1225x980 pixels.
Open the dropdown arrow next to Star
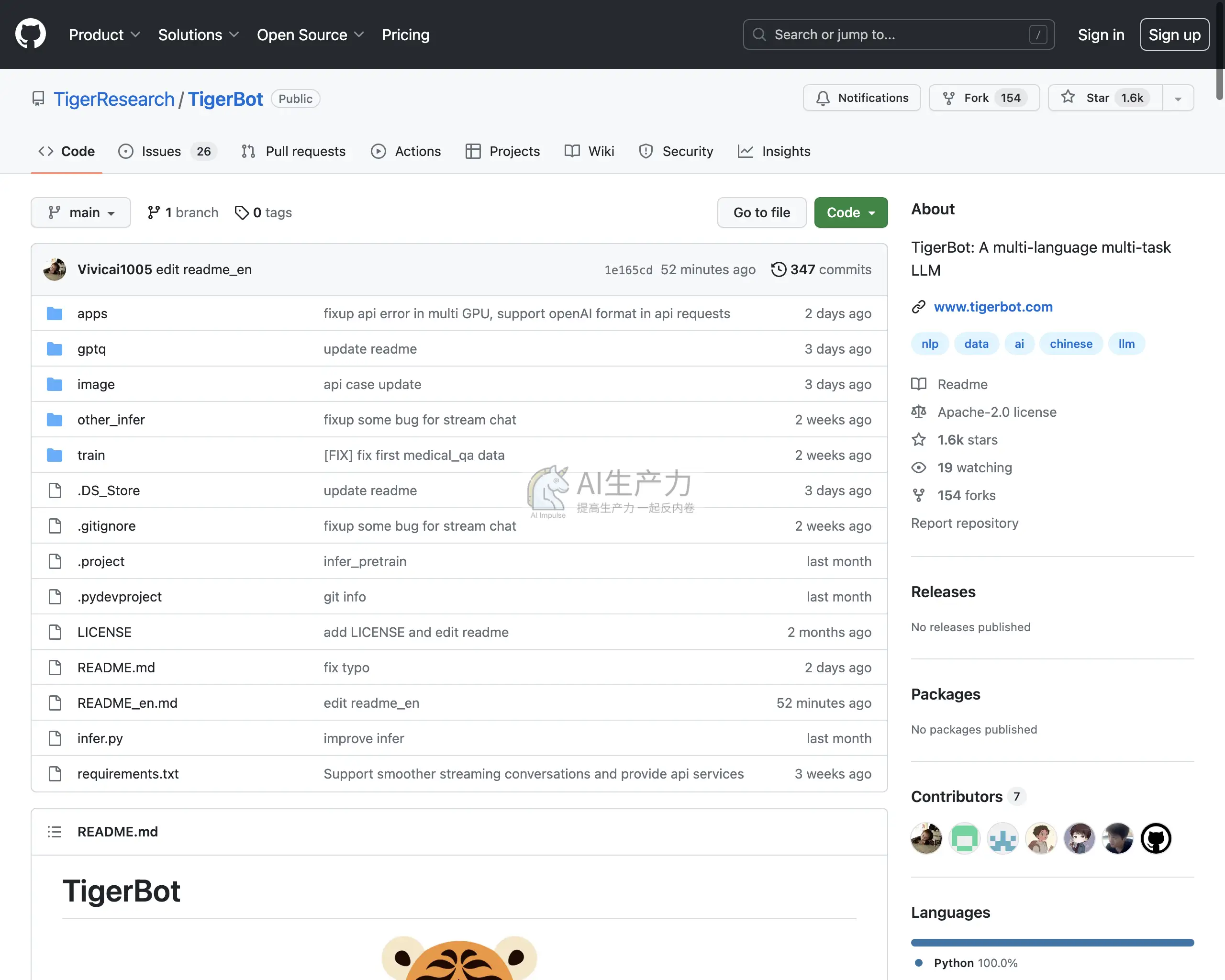(1178, 98)
